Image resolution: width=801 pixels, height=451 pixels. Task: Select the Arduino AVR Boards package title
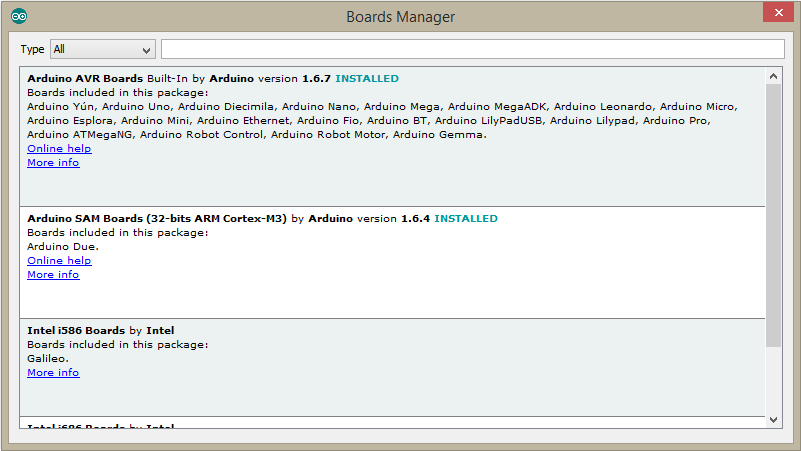[x=85, y=79]
